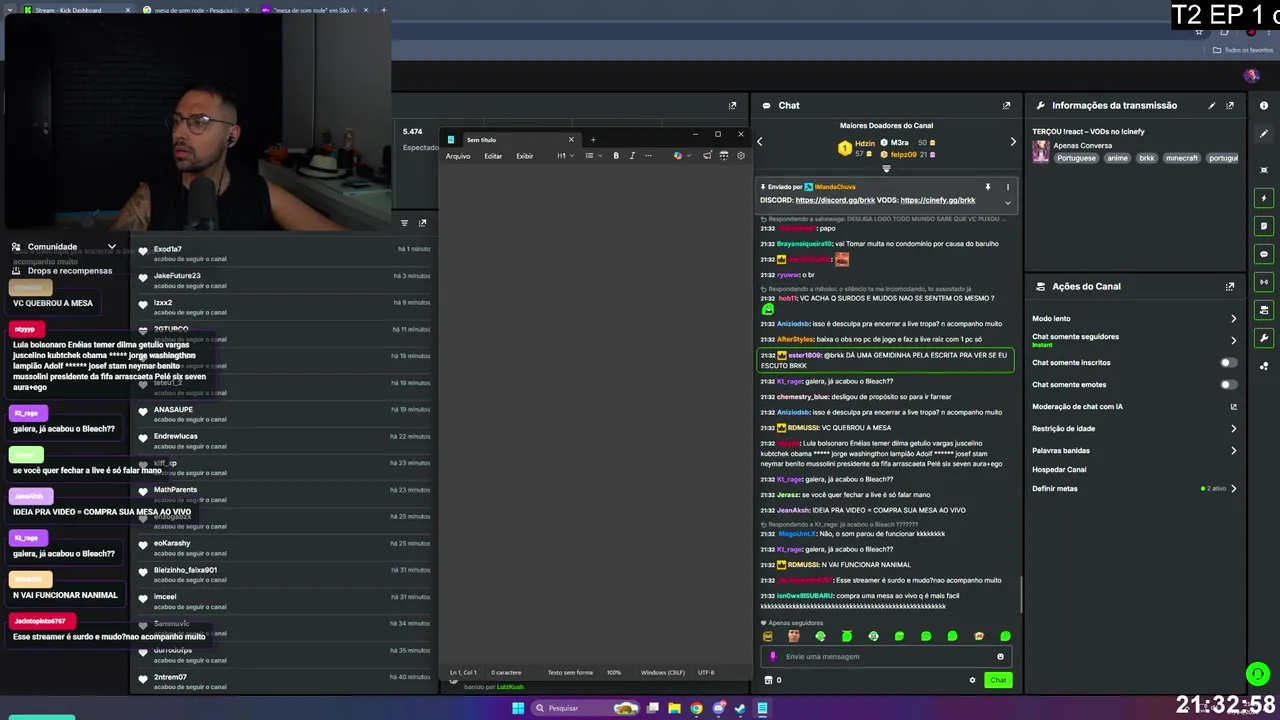
Task: Click the Copilot icon in Notepad
Action: tap(678, 155)
